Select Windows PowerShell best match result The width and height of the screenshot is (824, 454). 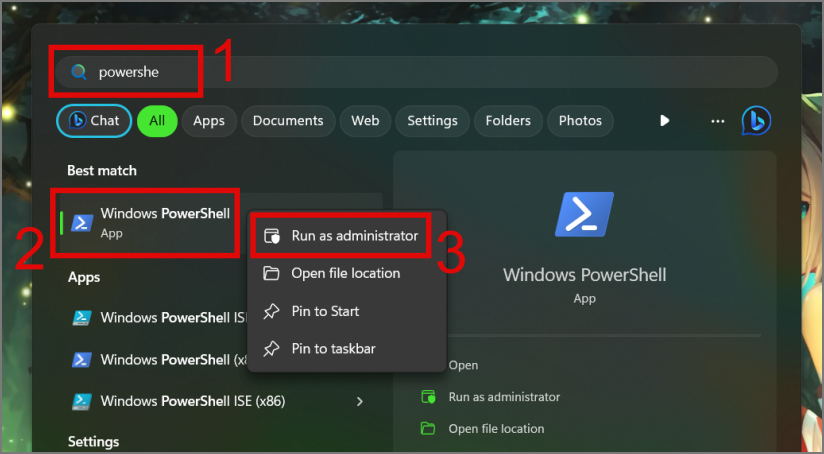221,223
